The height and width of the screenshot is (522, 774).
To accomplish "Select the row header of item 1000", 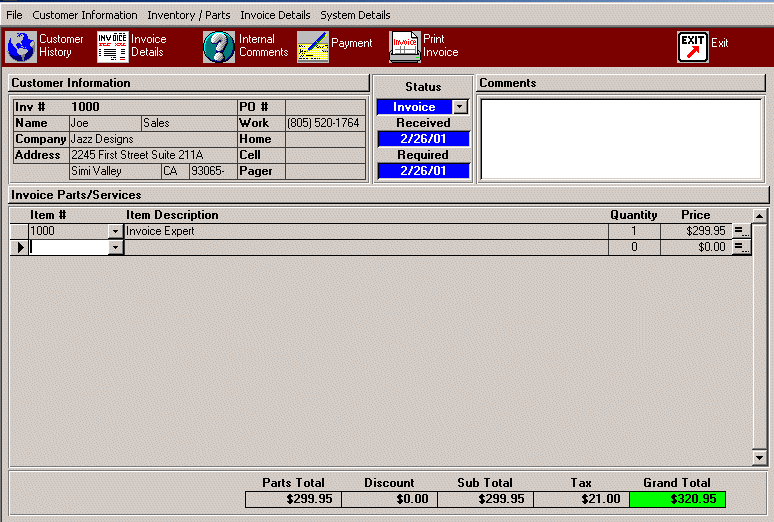I will [20, 231].
